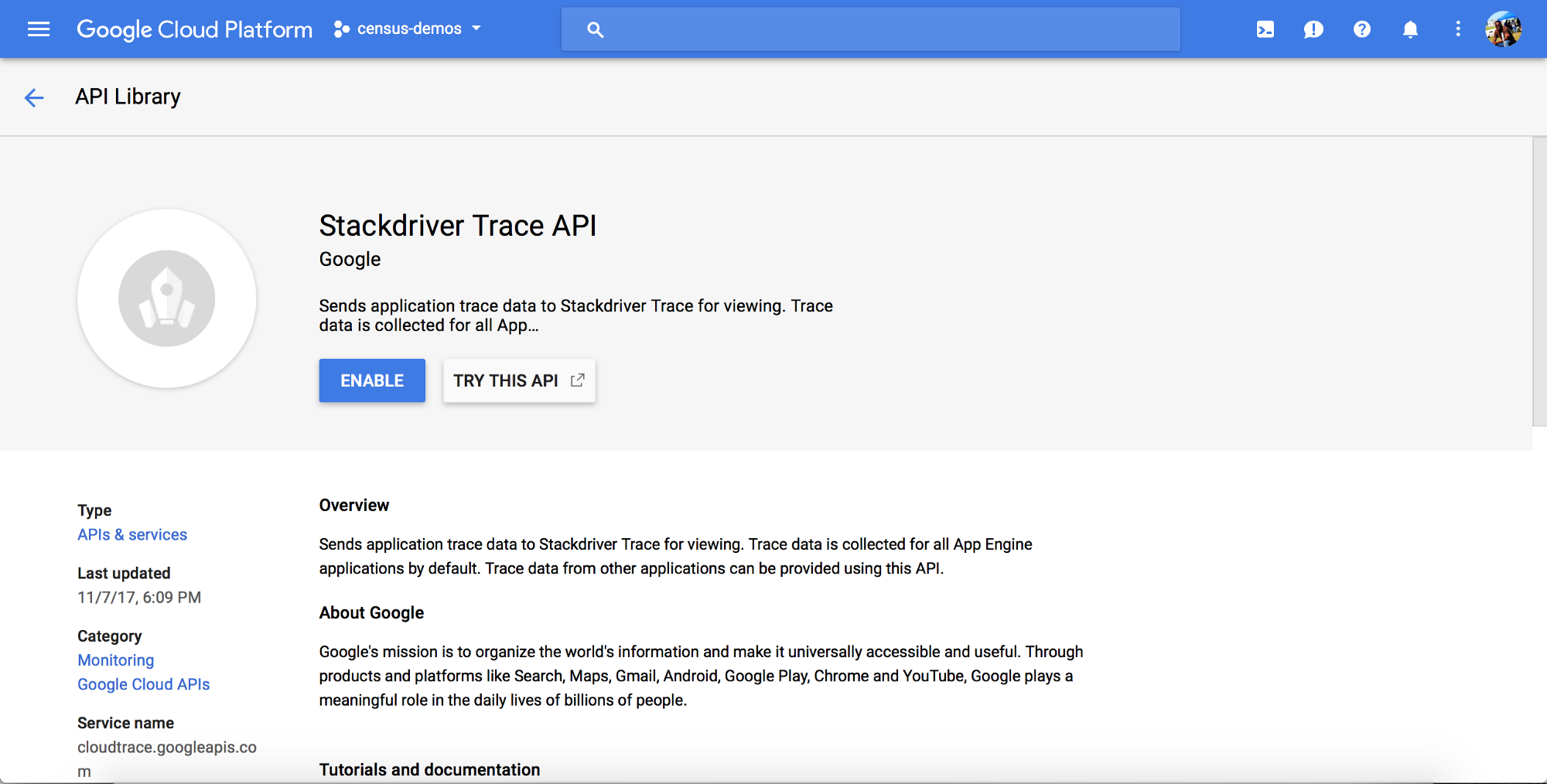This screenshot has height=784, width=1547.
Task: Click the ENABLE button
Action: [x=372, y=380]
